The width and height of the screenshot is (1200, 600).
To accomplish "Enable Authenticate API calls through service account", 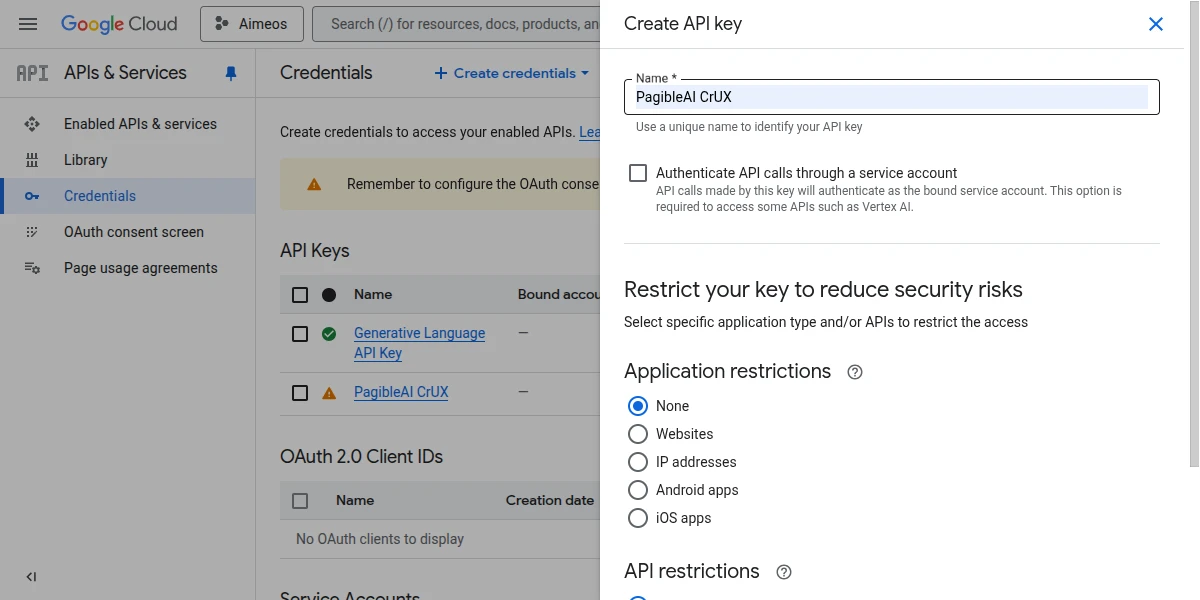I will 638,173.
